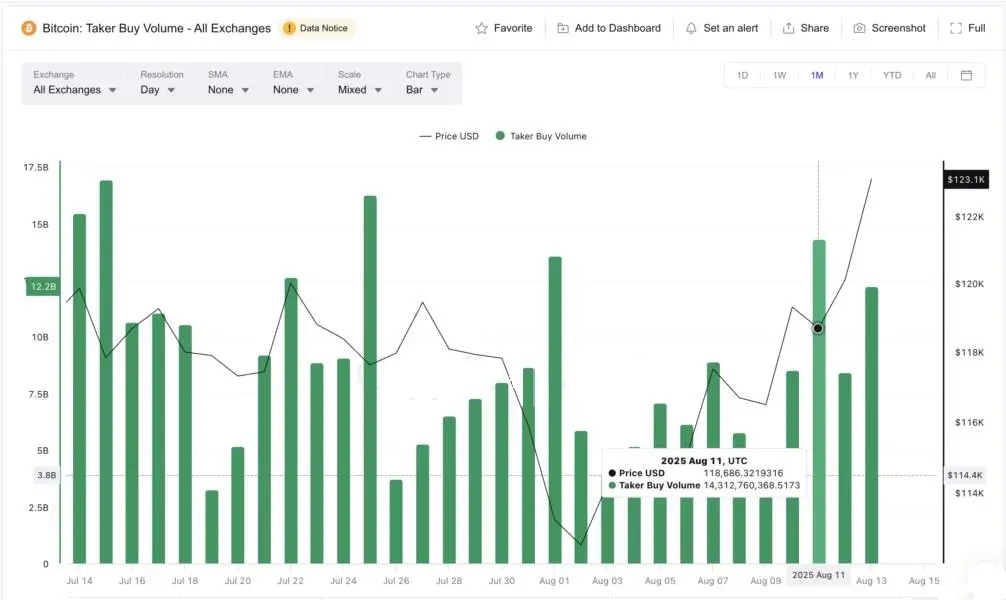Click the Share button label
Screen dimensions: 1006x600
814,28
